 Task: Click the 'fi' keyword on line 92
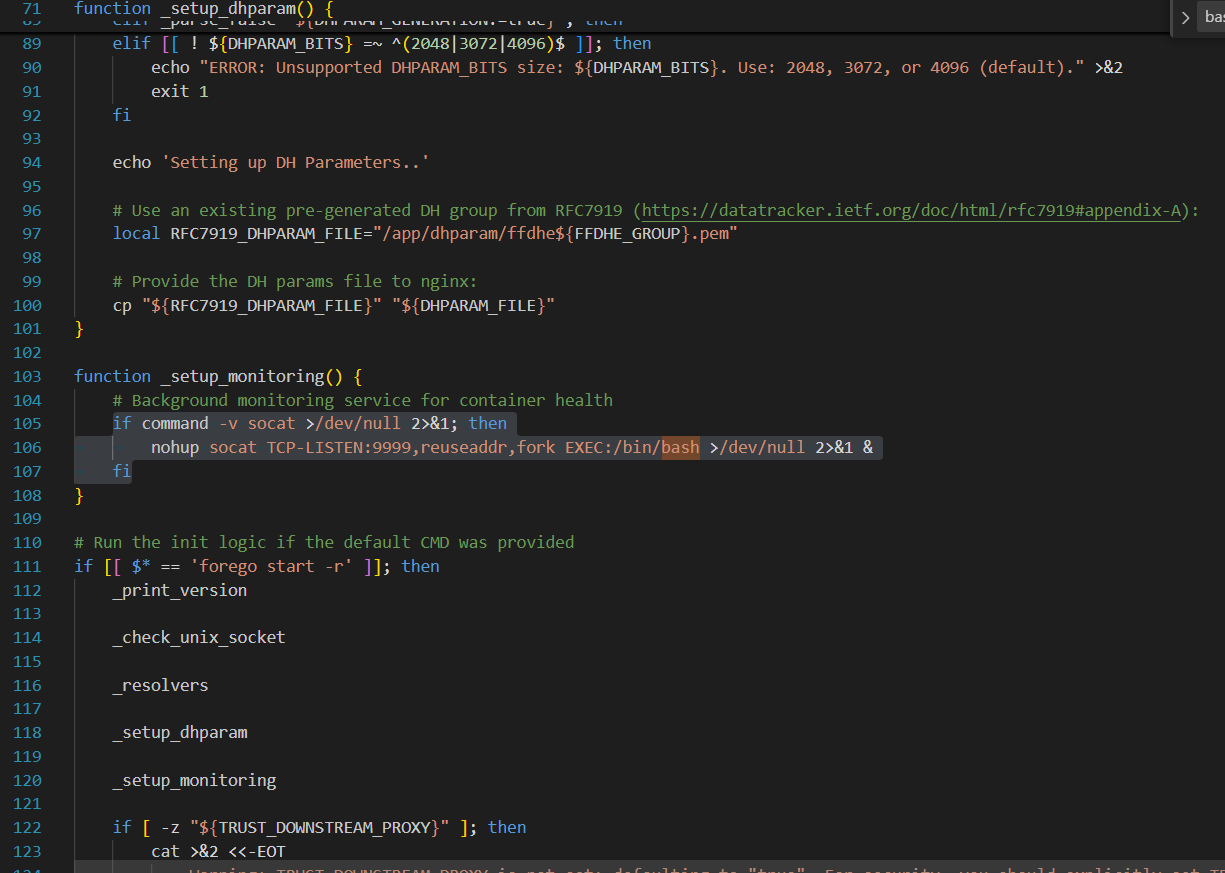122,115
